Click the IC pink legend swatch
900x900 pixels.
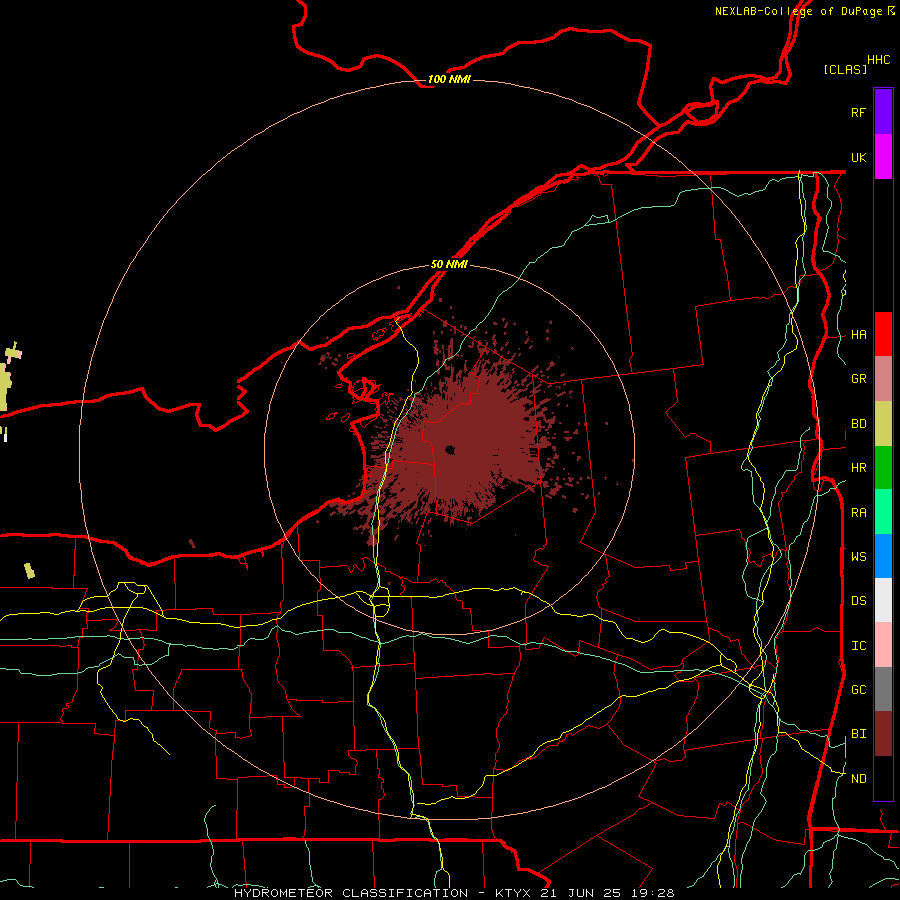[883, 645]
